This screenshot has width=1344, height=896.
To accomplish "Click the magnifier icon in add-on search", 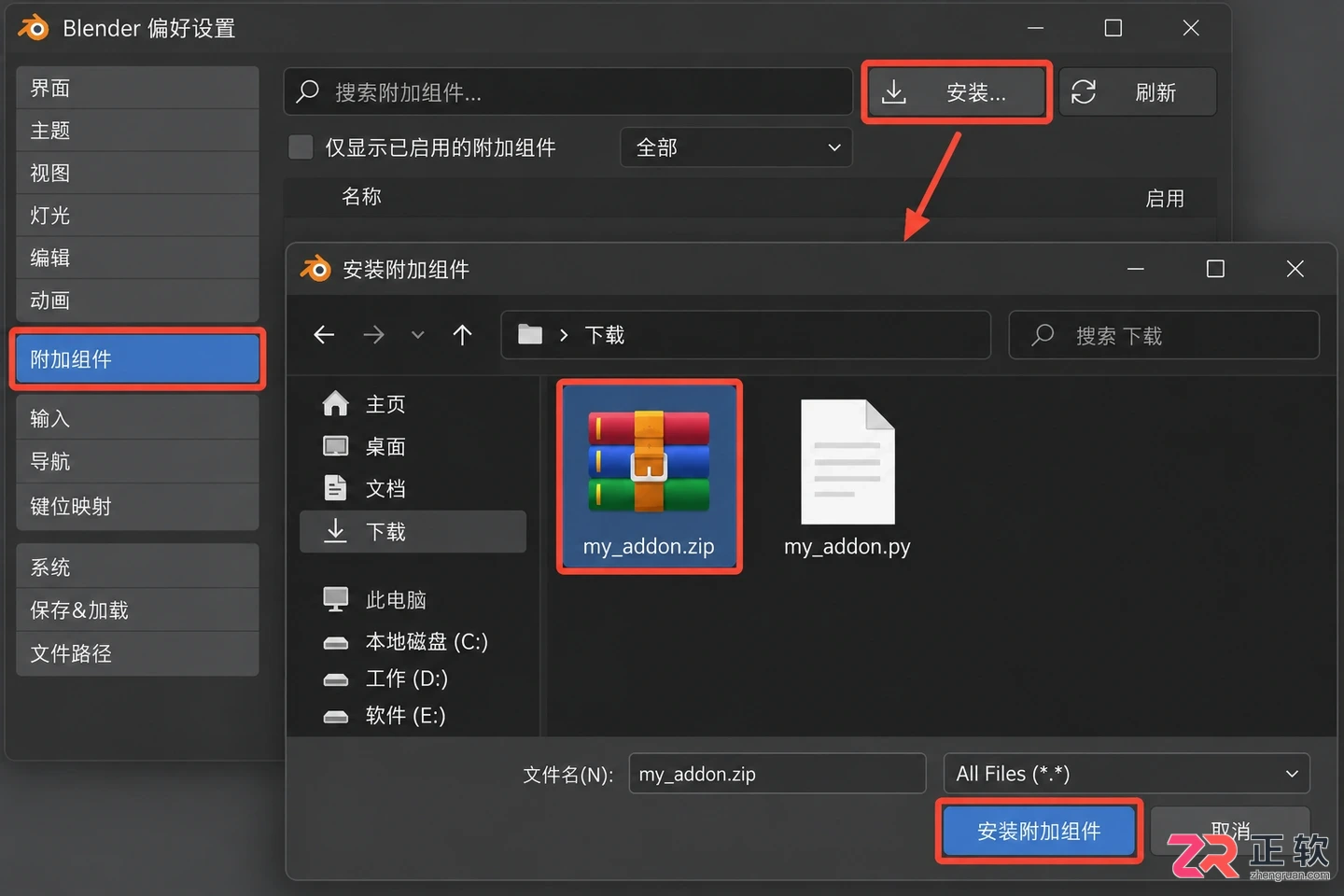I will [x=307, y=91].
